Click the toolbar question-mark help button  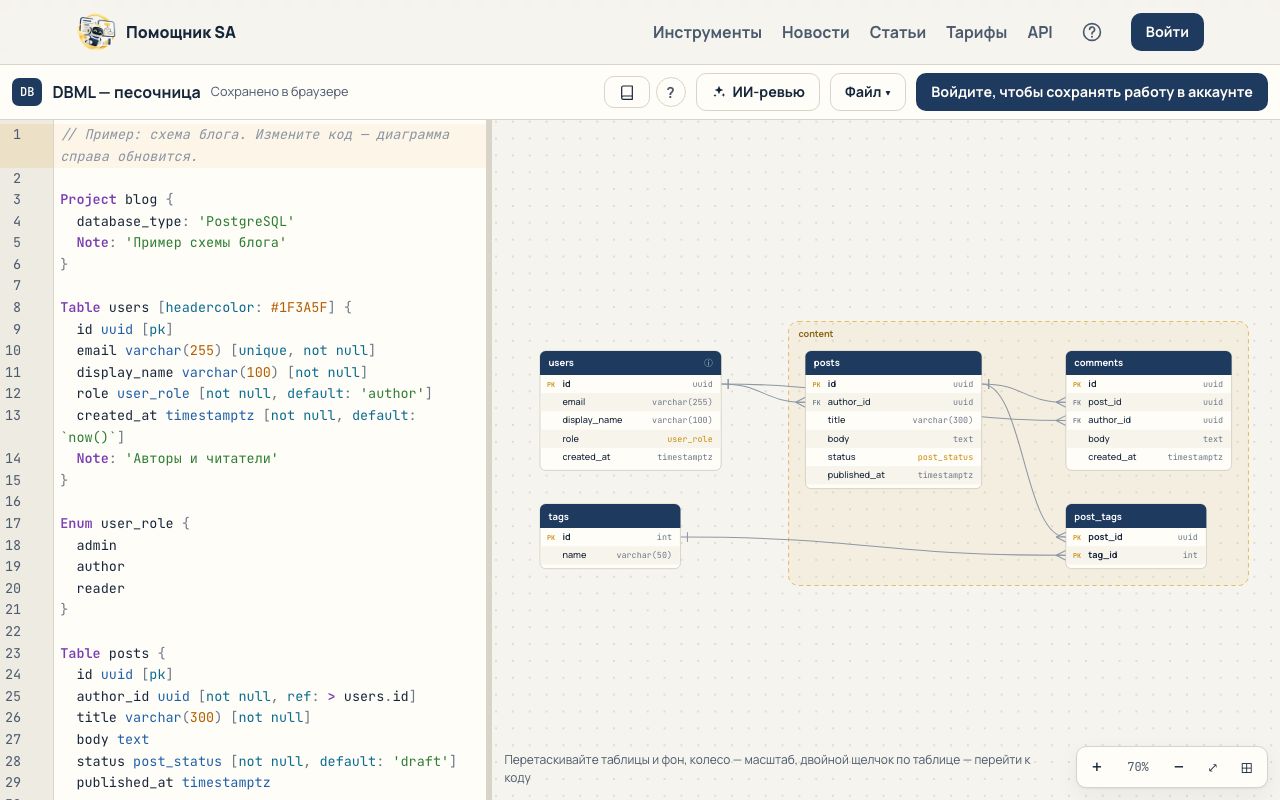(670, 92)
